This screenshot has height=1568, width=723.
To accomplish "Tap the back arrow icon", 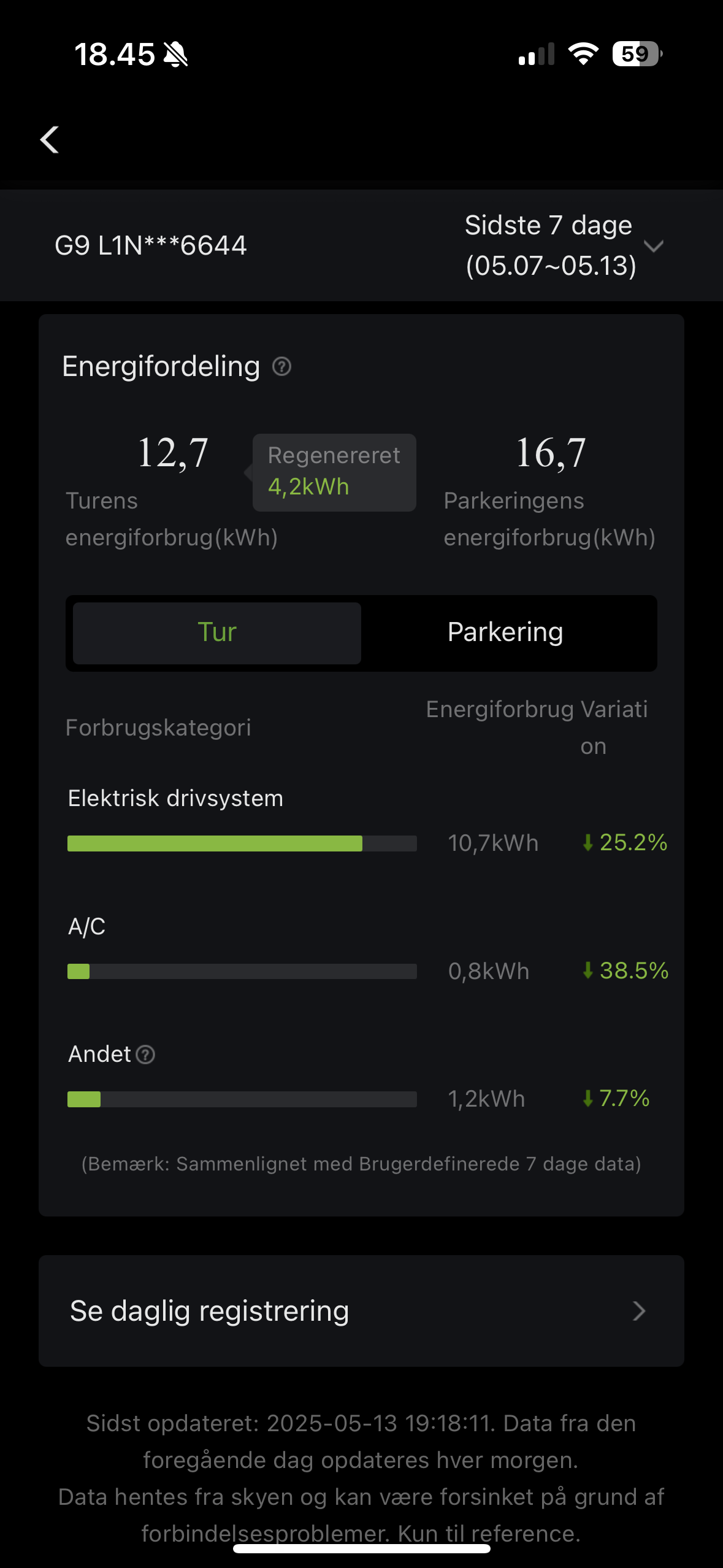I will (50, 140).
